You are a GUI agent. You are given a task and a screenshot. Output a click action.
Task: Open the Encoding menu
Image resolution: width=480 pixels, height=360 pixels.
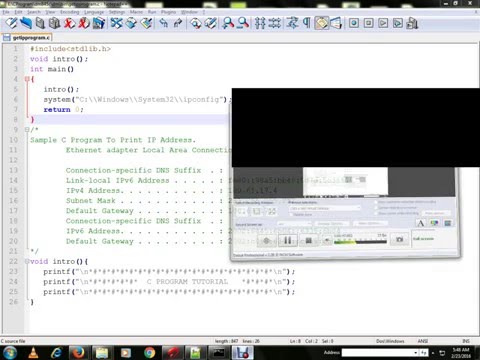(70, 12)
